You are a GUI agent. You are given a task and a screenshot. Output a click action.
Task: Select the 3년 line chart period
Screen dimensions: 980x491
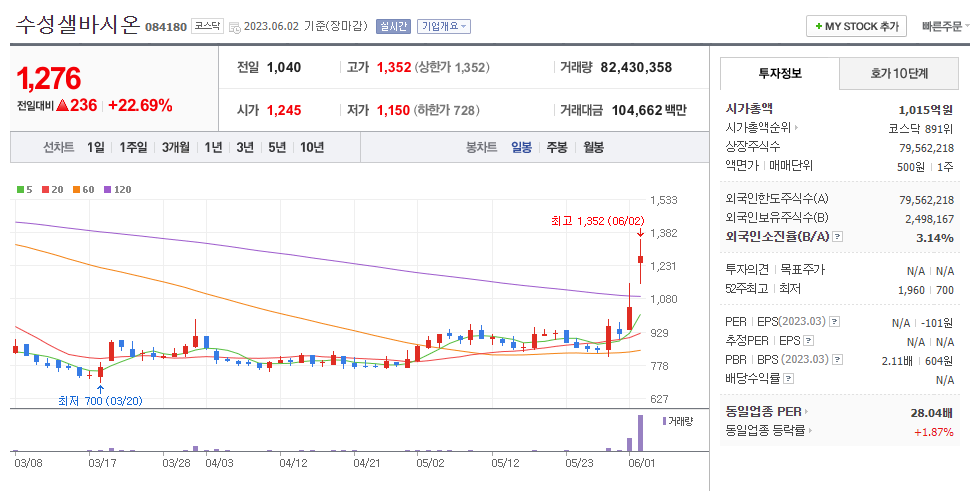(245, 147)
